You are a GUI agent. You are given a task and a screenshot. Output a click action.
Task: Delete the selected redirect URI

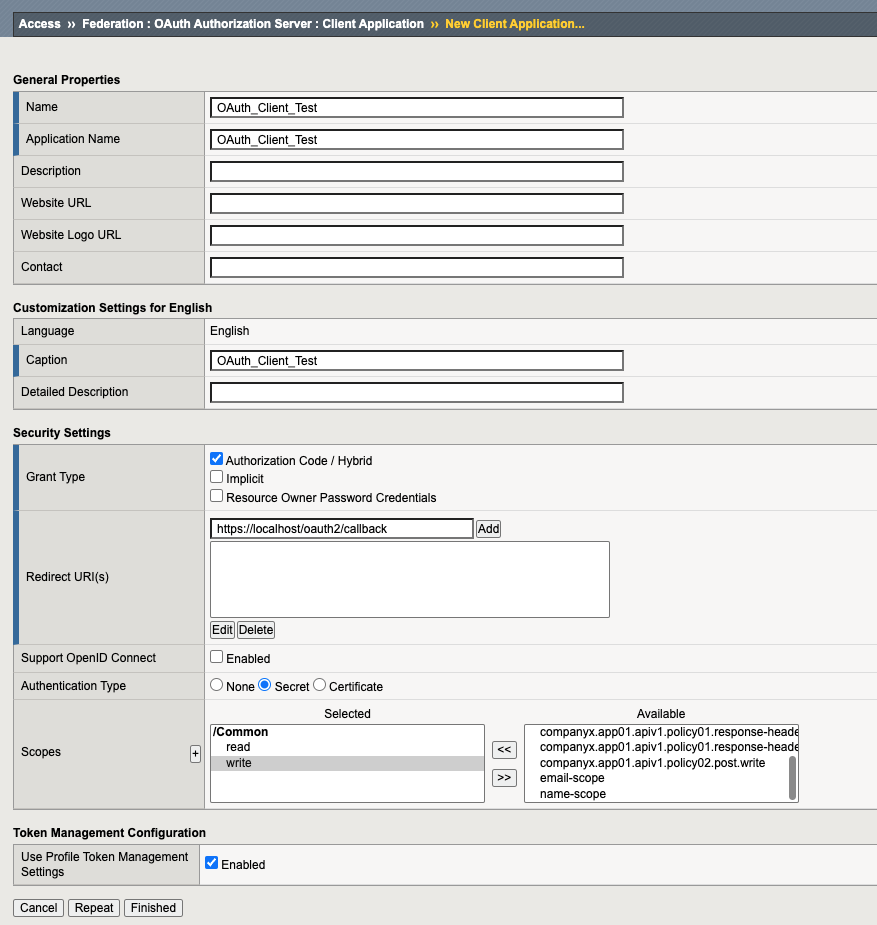click(x=256, y=630)
